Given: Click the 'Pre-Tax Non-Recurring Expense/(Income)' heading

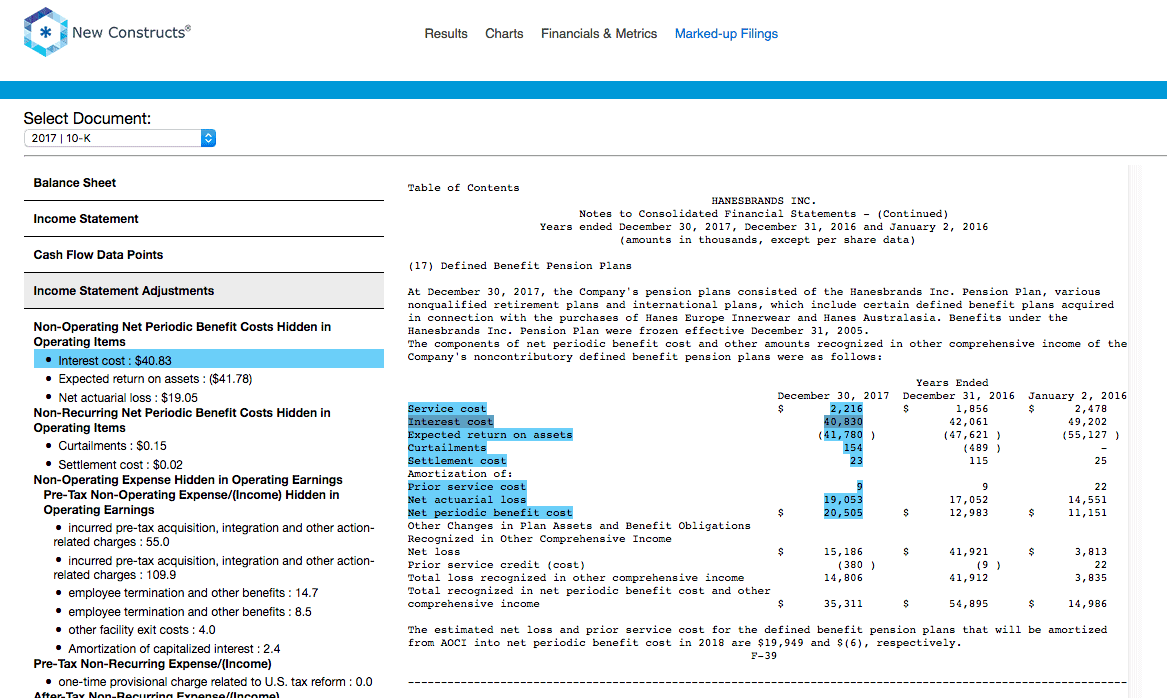Looking at the screenshot, I should [152, 664].
